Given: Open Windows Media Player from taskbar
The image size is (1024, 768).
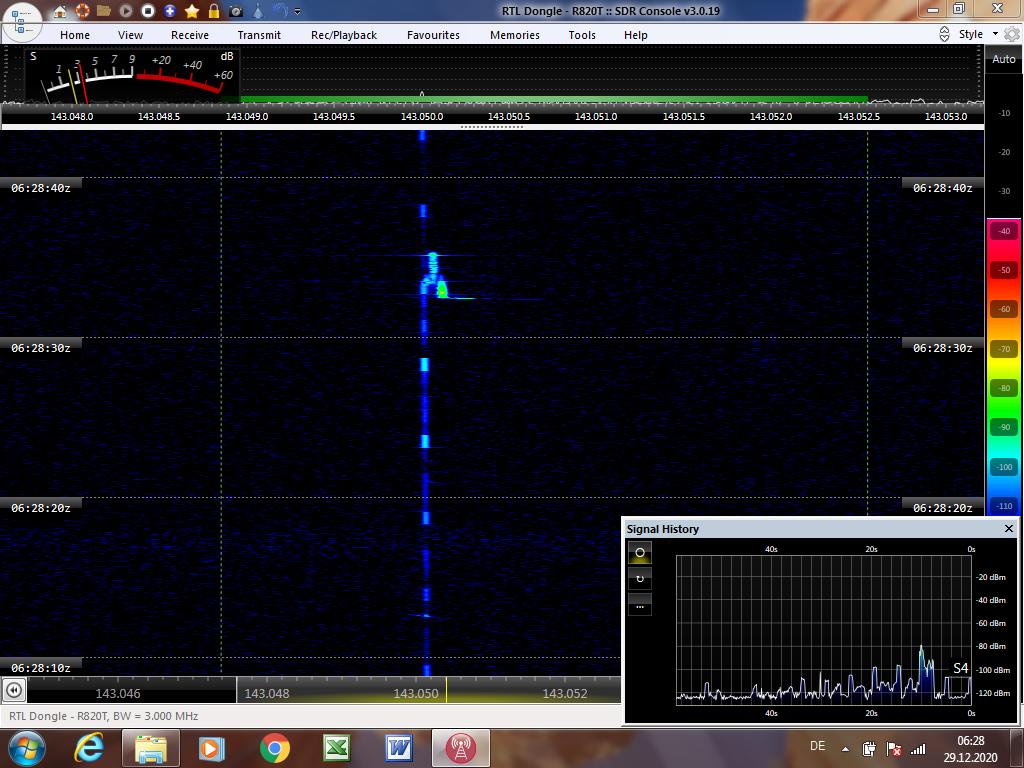Looking at the screenshot, I should click(212, 748).
